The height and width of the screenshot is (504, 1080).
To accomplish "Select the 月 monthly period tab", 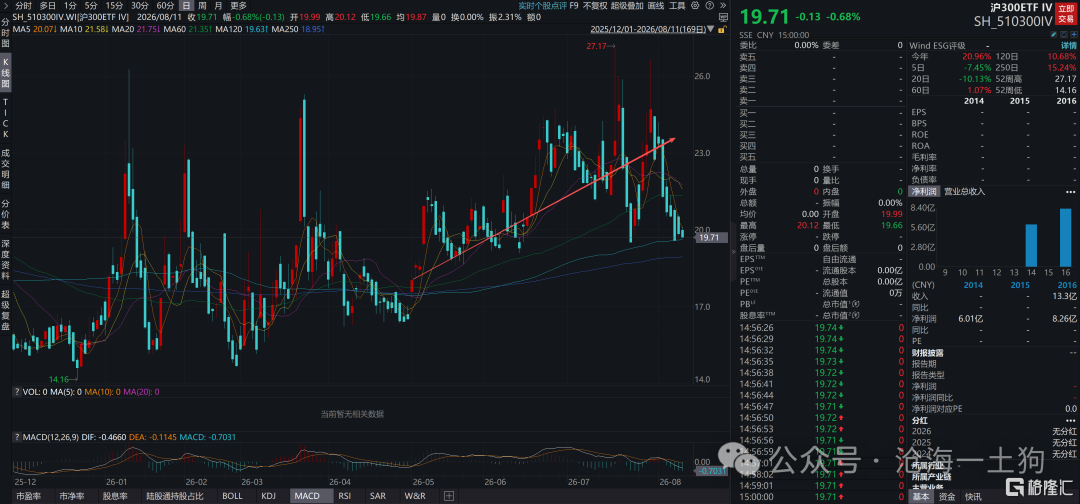I will click(218, 5).
